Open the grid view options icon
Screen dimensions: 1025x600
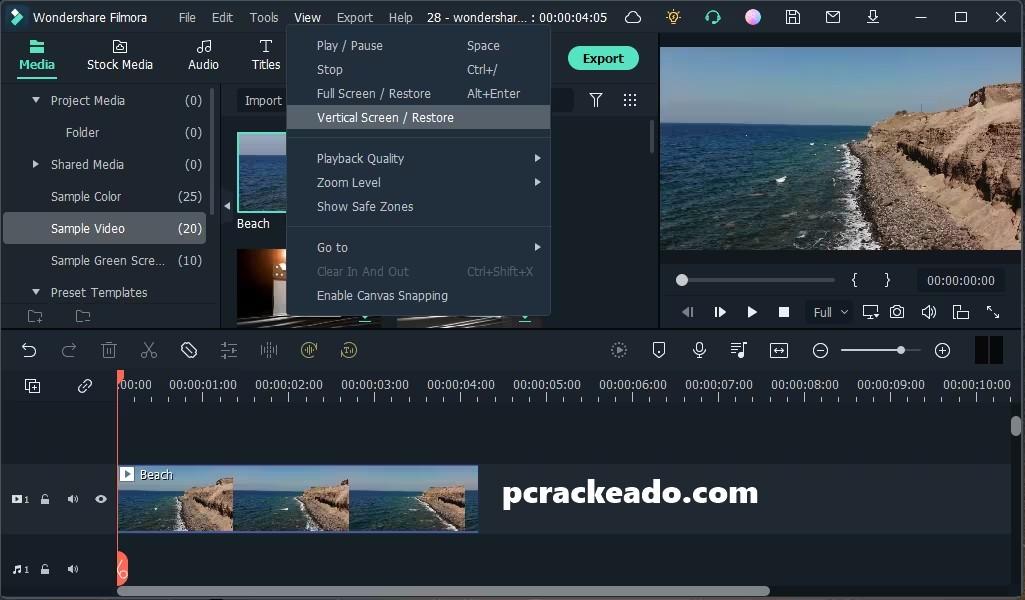click(x=630, y=100)
